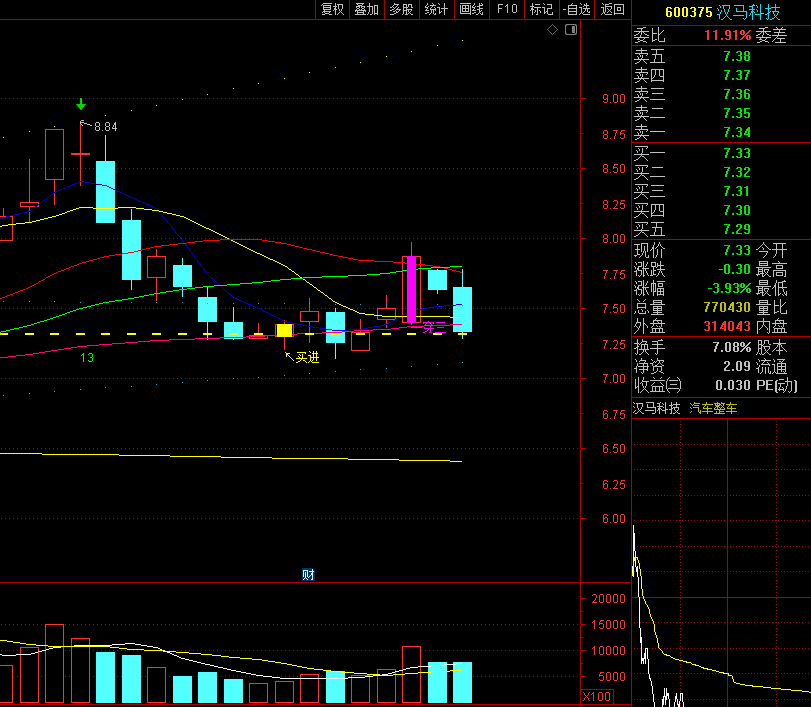Click the 外盘 314043 value
This screenshot has width=811, height=707.
tap(727, 326)
